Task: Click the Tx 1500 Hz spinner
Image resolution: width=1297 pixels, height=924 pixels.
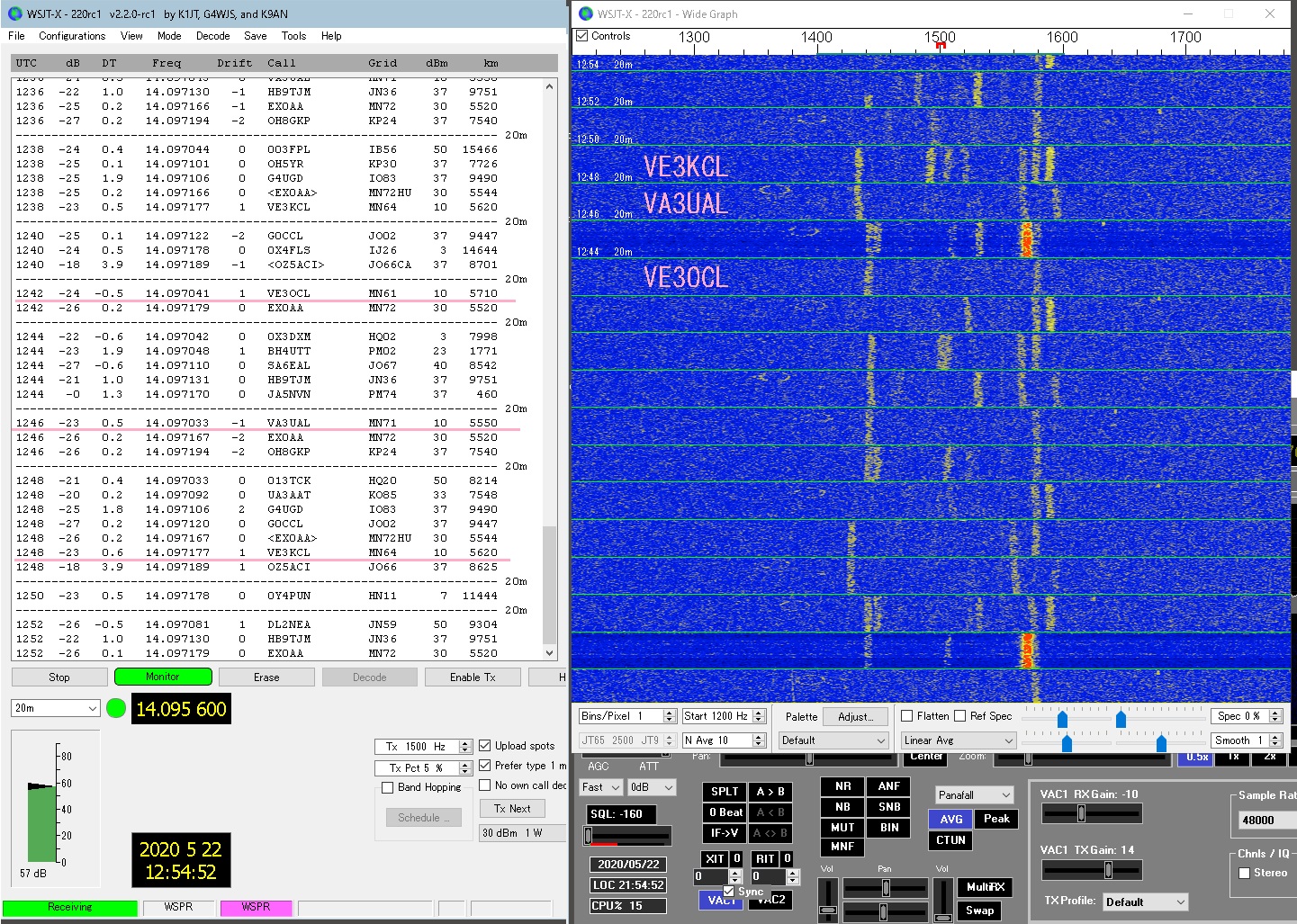Action: click(x=423, y=746)
